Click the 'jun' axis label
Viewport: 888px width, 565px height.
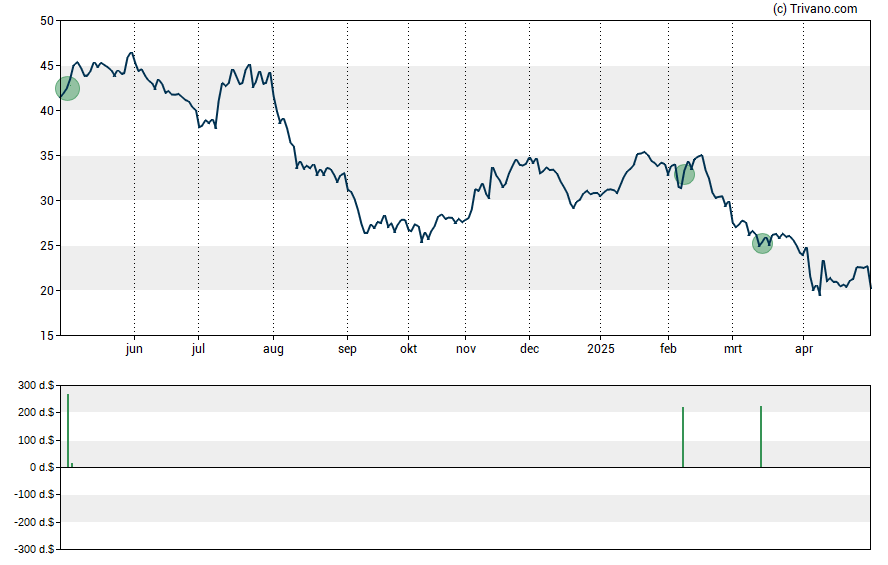tap(134, 349)
